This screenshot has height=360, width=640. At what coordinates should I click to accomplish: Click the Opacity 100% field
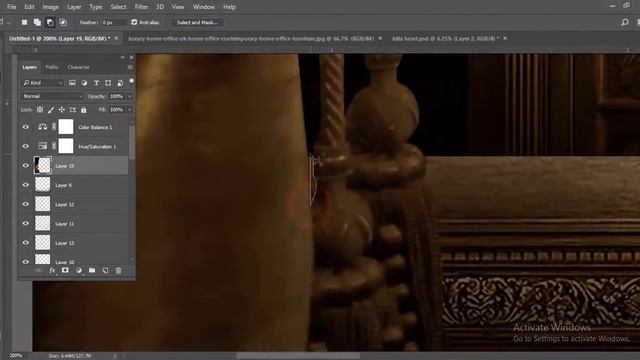(117, 96)
